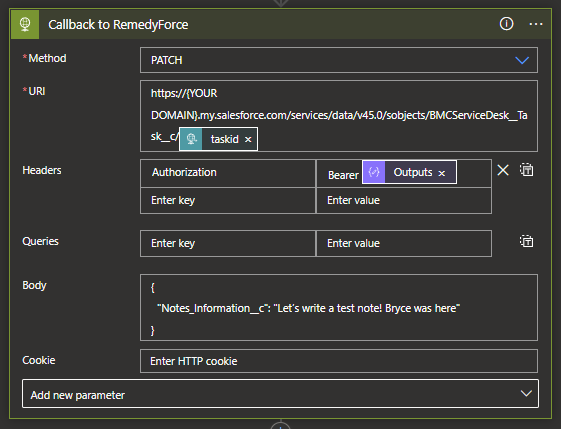Remove the taskid token from URI

(x=248, y=140)
